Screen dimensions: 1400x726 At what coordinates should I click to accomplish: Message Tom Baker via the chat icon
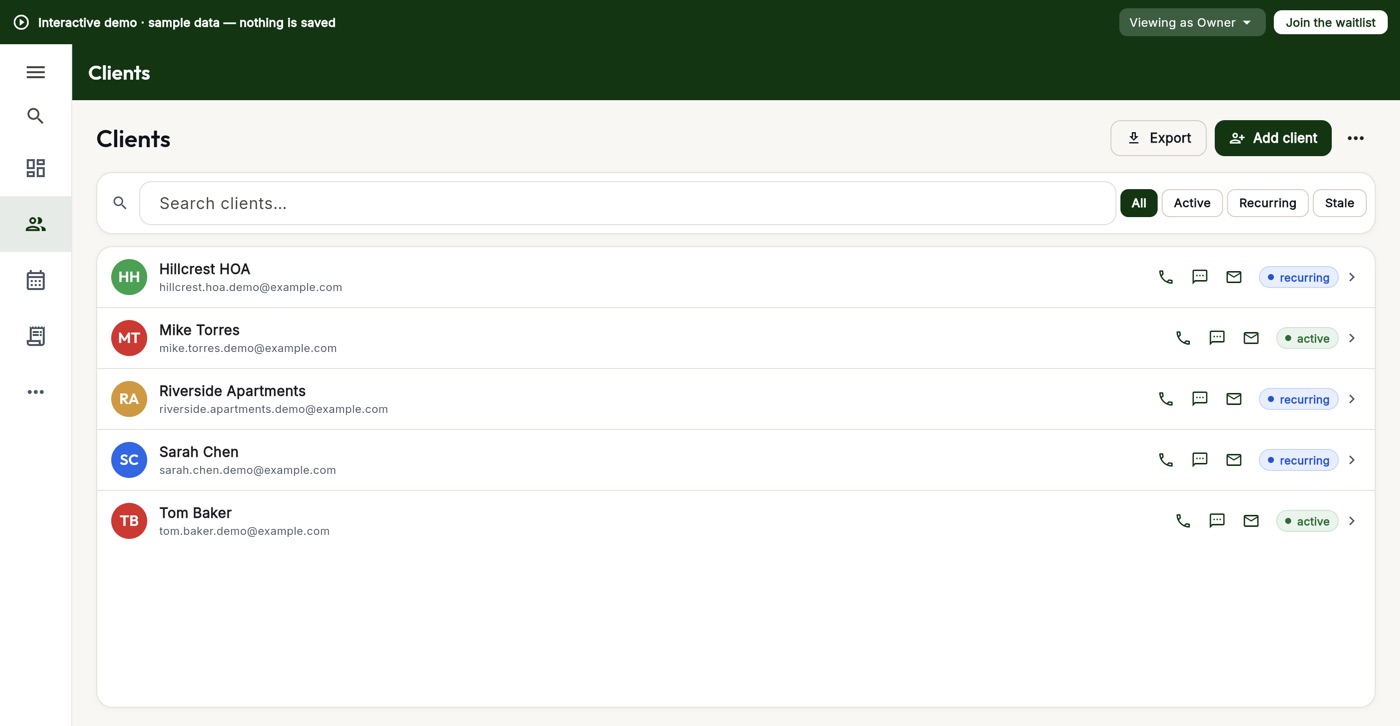tap(1217, 521)
